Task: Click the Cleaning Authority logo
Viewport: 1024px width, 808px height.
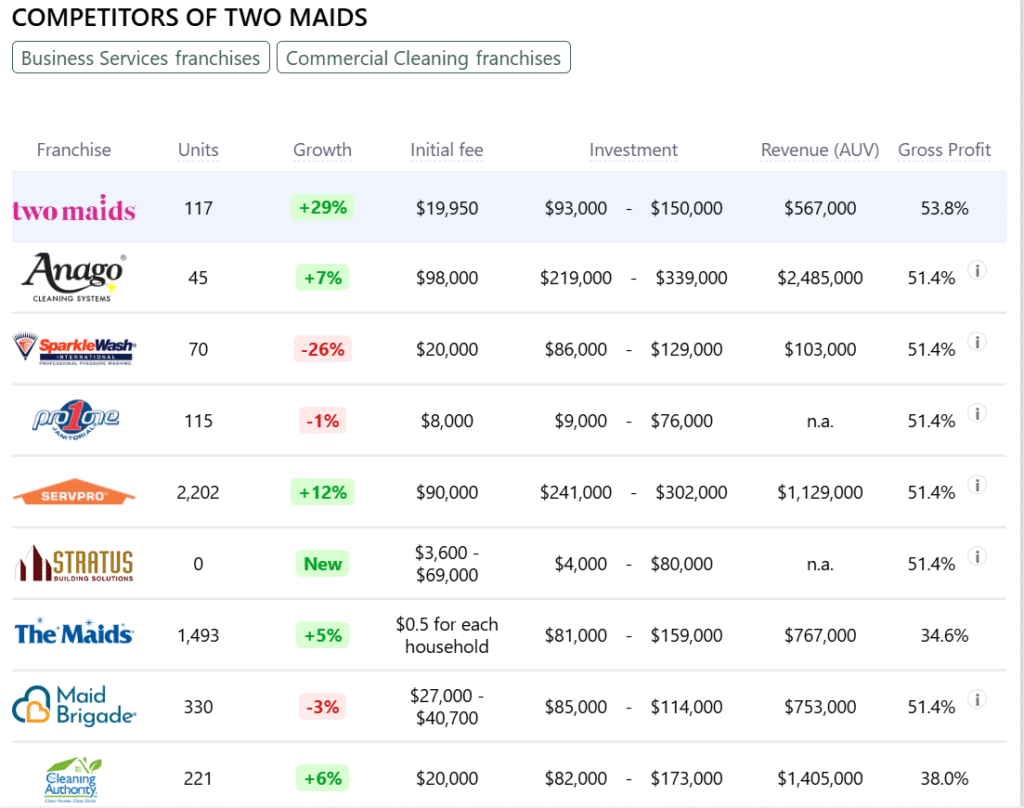Action: [72, 779]
